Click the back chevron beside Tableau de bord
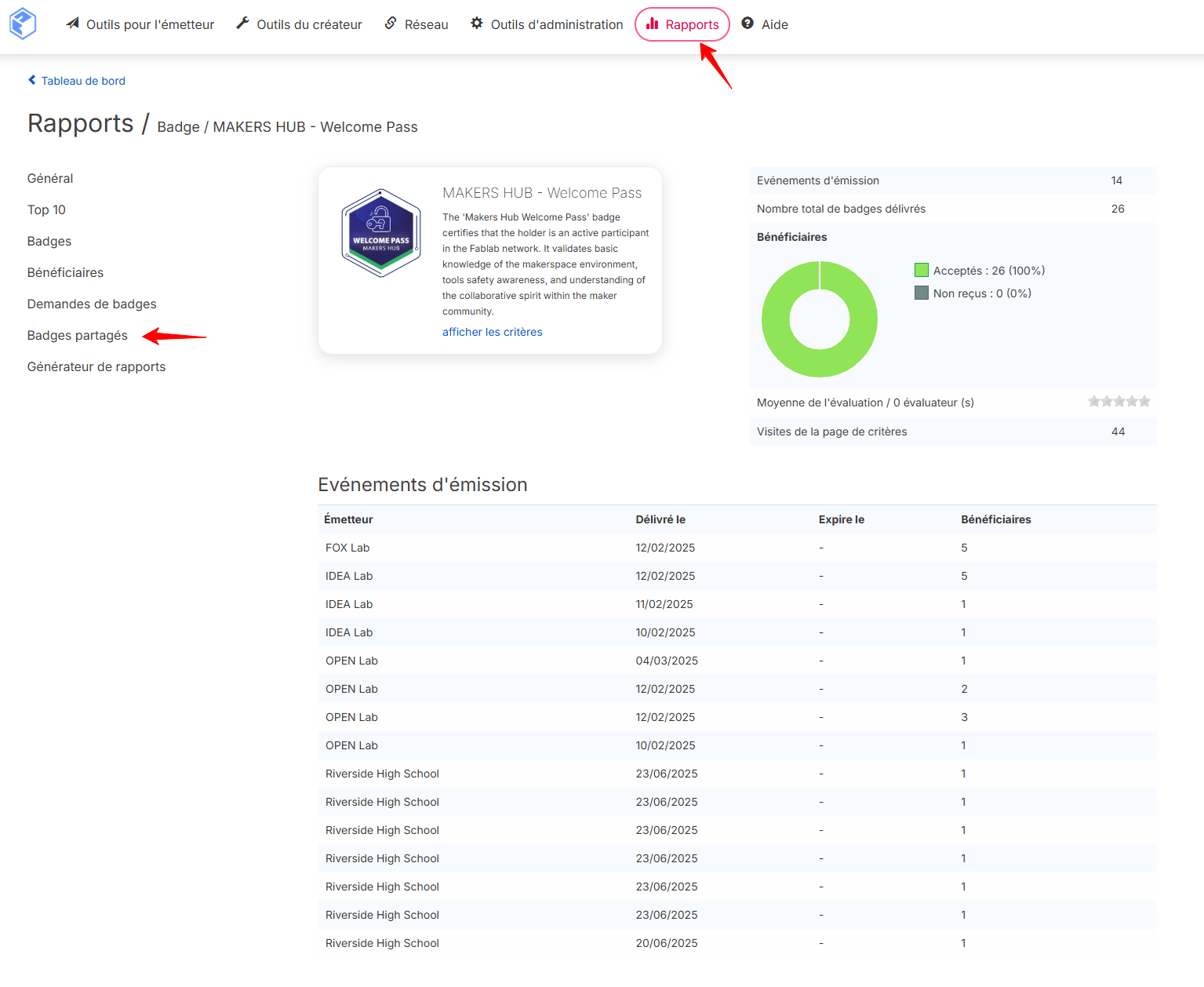The image size is (1204, 987). [x=32, y=80]
